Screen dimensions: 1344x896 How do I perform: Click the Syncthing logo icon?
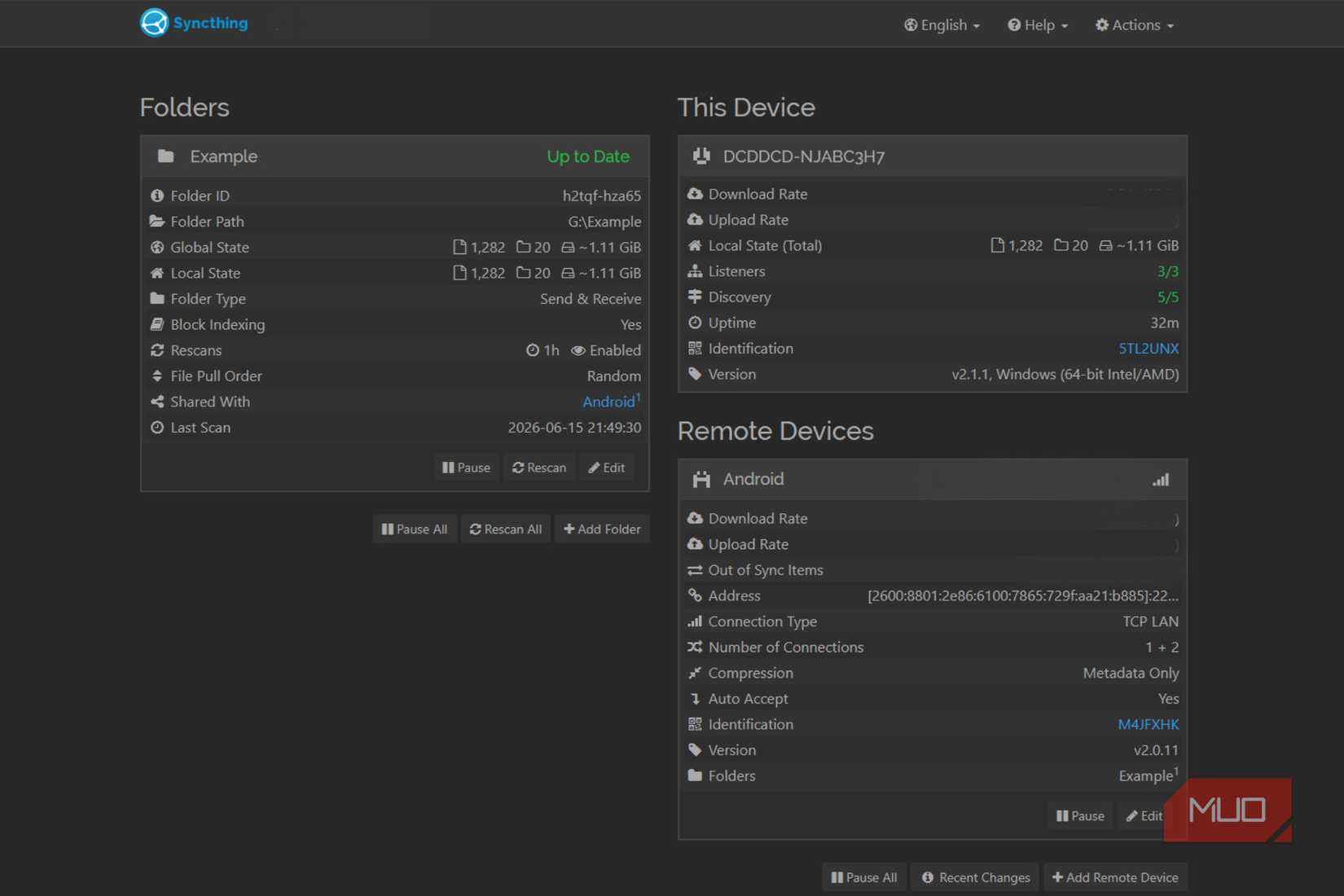click(x=154, y=23)
